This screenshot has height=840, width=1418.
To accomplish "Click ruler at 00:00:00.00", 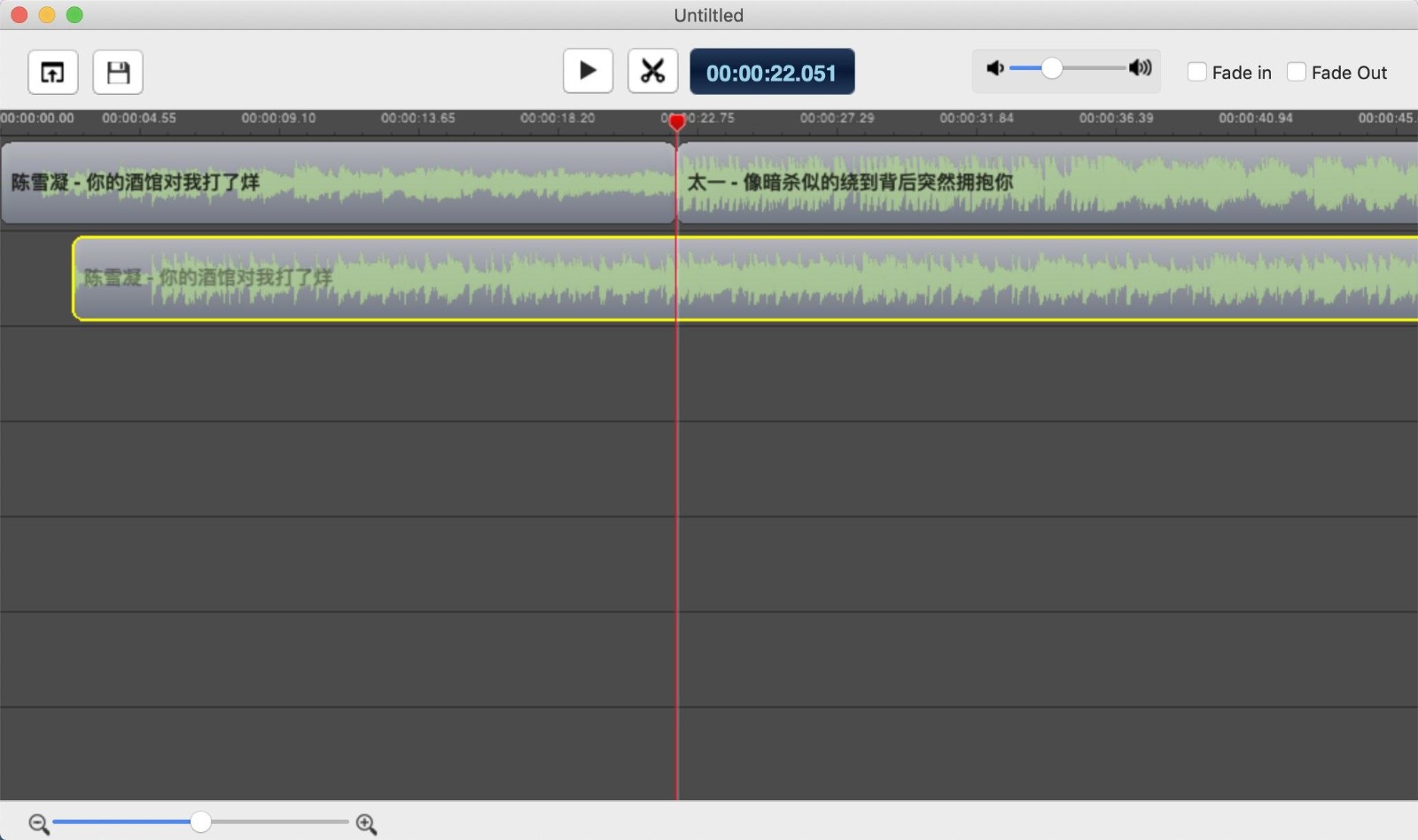I will (x=37, y=118).
